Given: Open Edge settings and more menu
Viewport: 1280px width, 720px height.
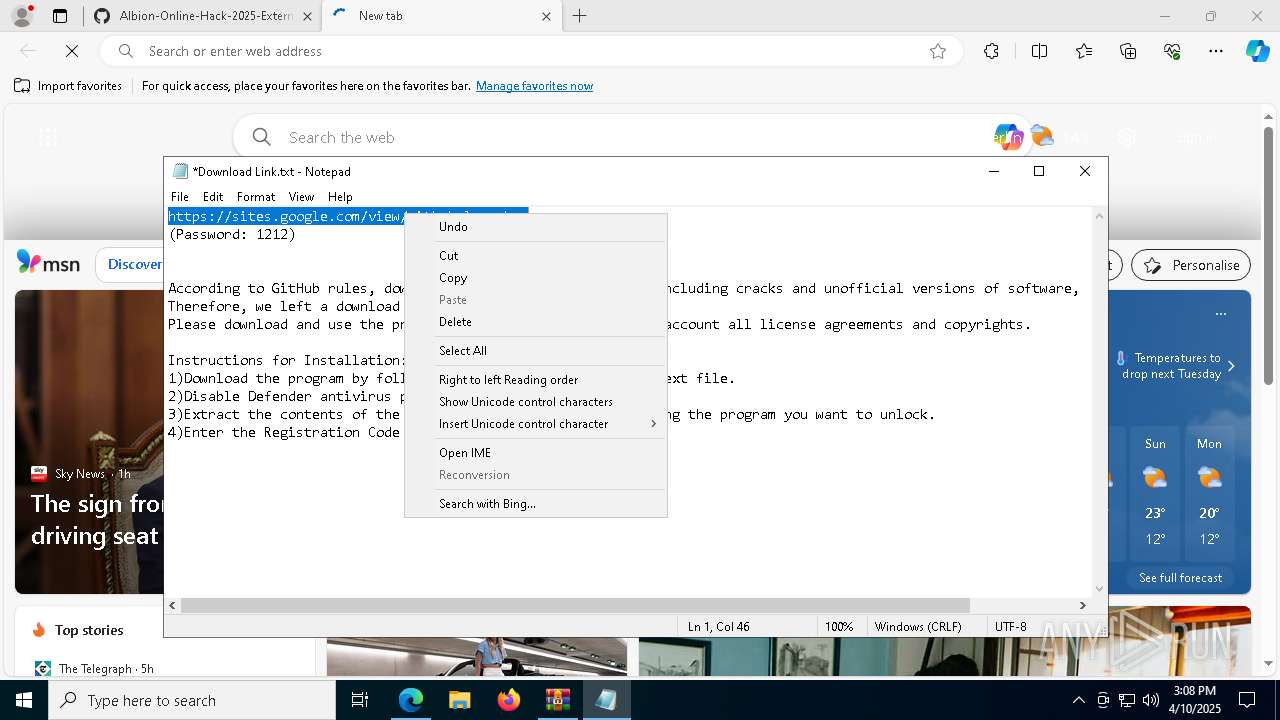Looking at the screenshot, I should pyautogui.click(x=1216, y=51).
